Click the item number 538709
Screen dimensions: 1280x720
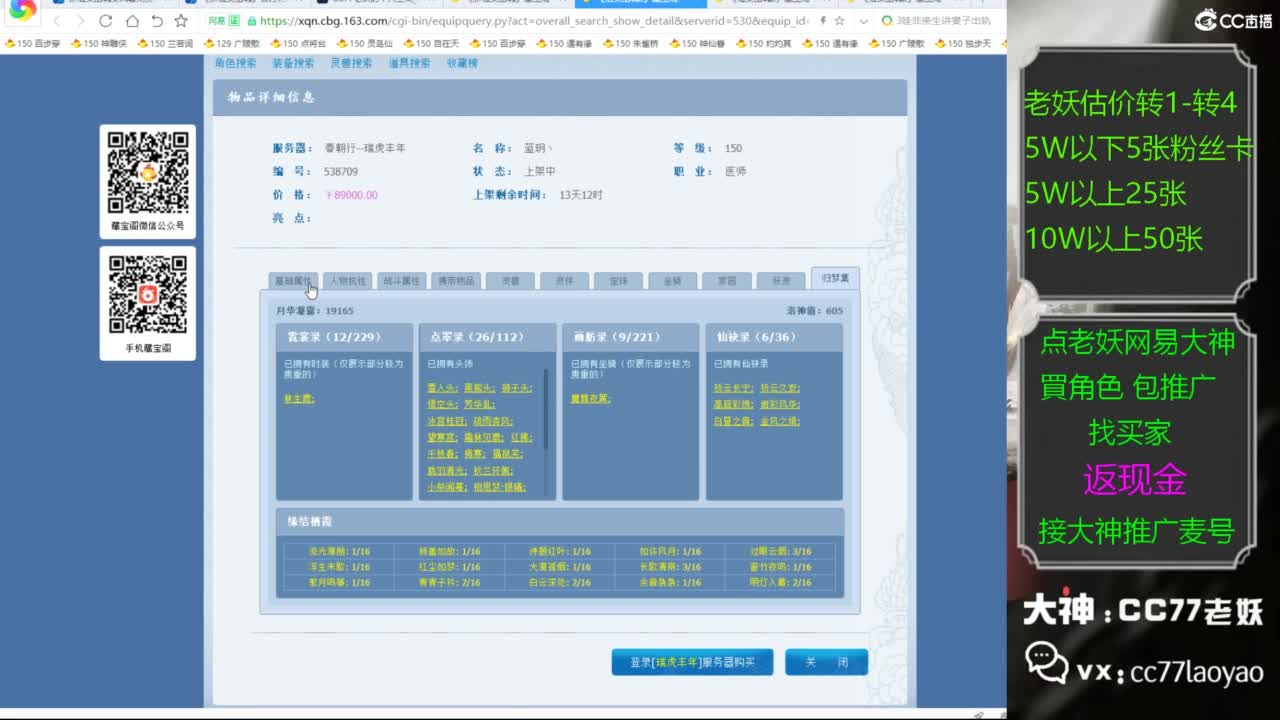(341, 172)
